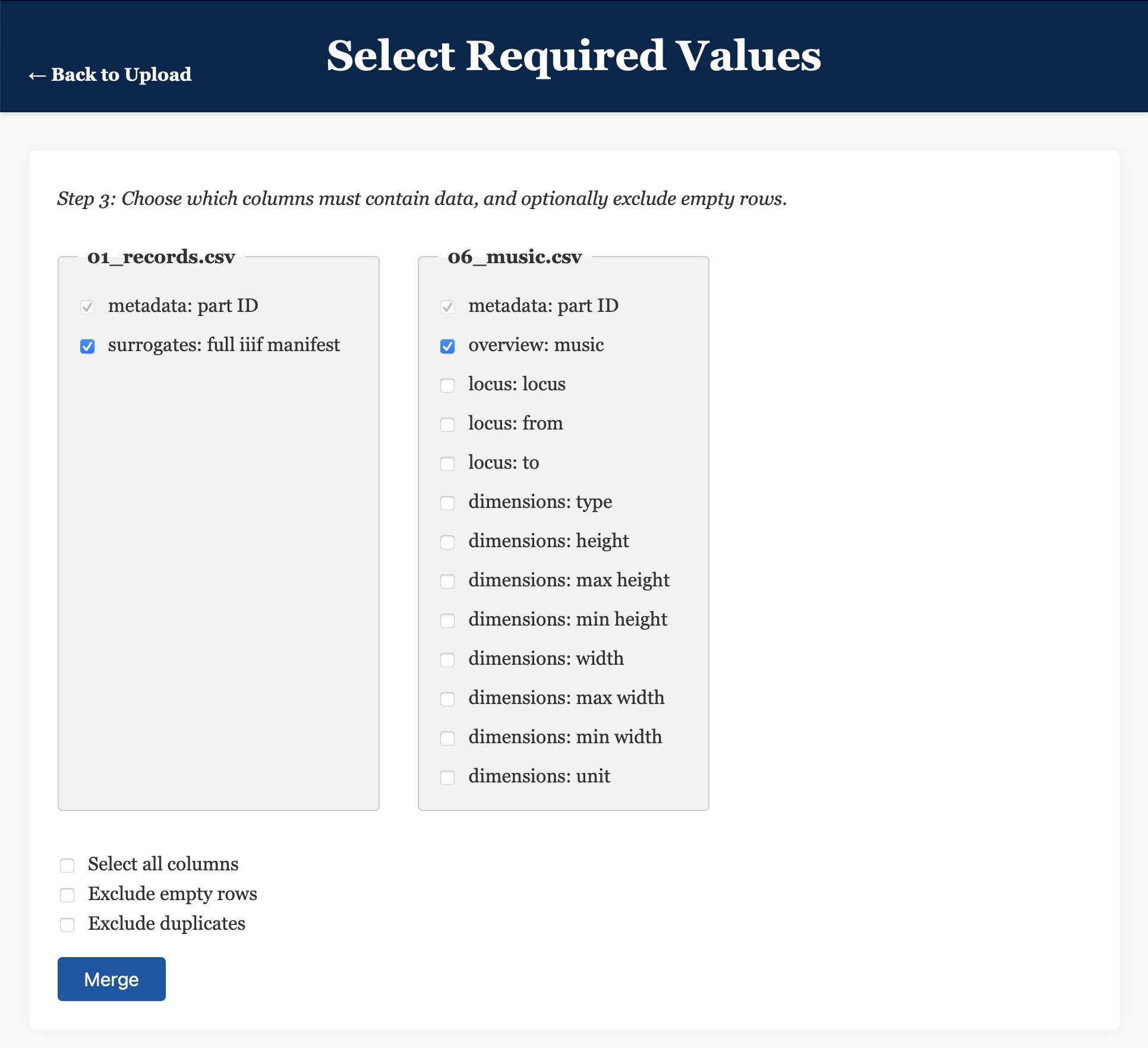Viewport: 1148px width, 1048px height.
Task: Select dimensions: type checkbox
Action: coord(447,503)
